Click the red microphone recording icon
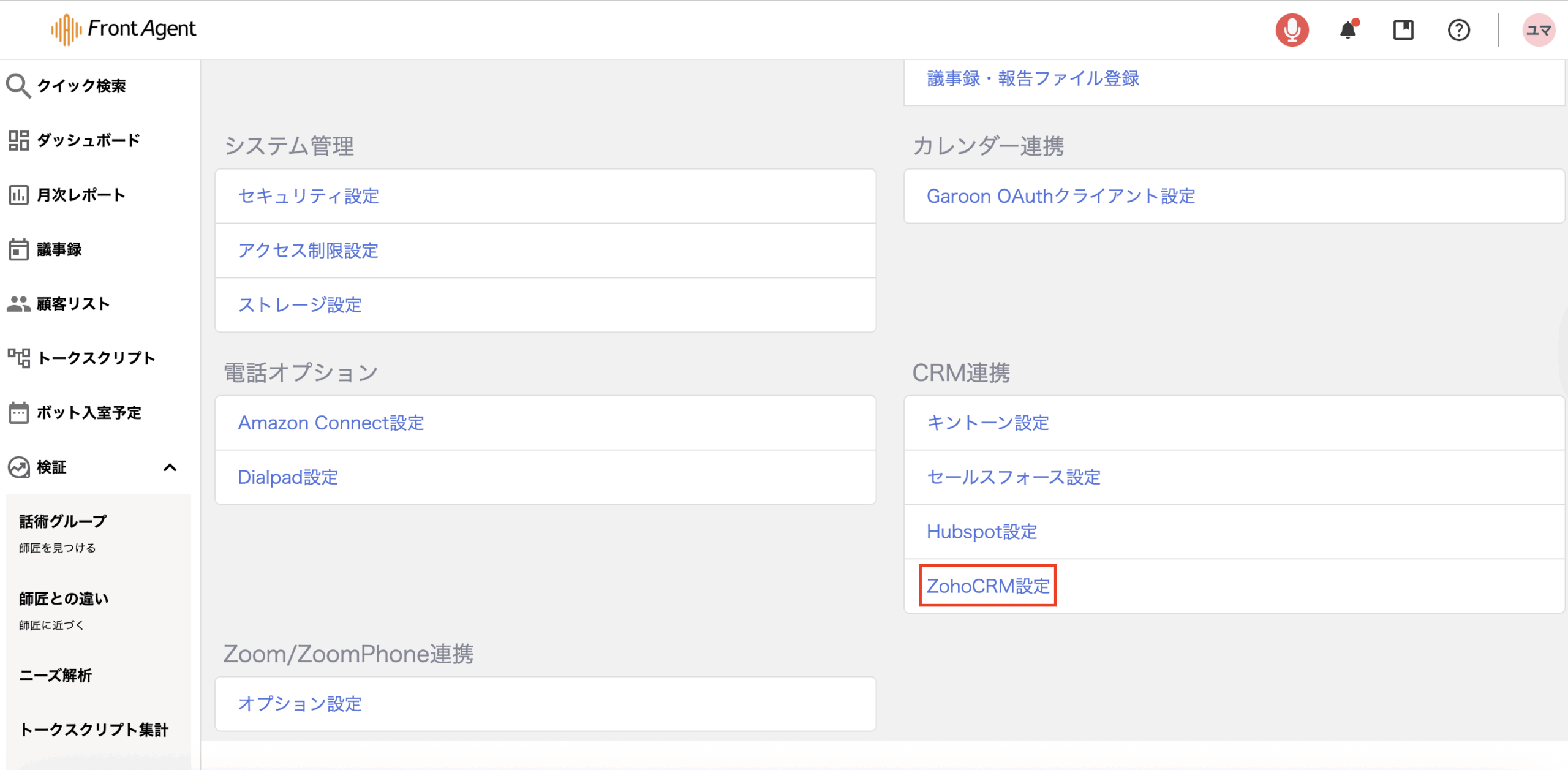 tap(1292, 29)
